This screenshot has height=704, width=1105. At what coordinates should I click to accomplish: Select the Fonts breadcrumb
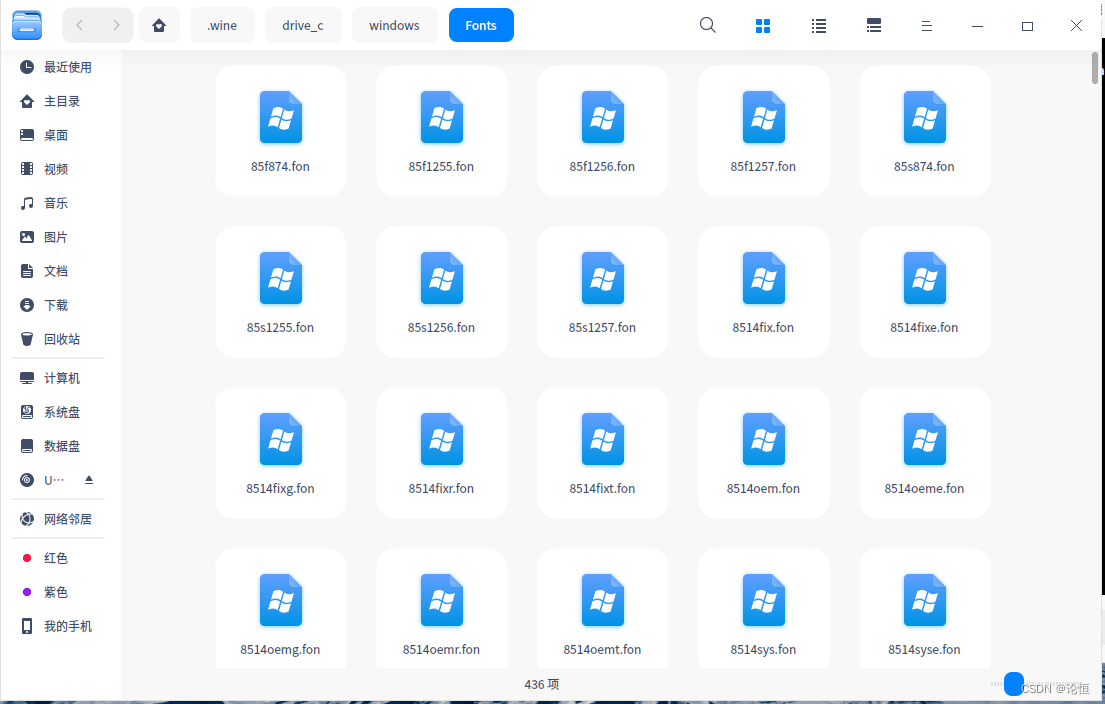[481, 25]
